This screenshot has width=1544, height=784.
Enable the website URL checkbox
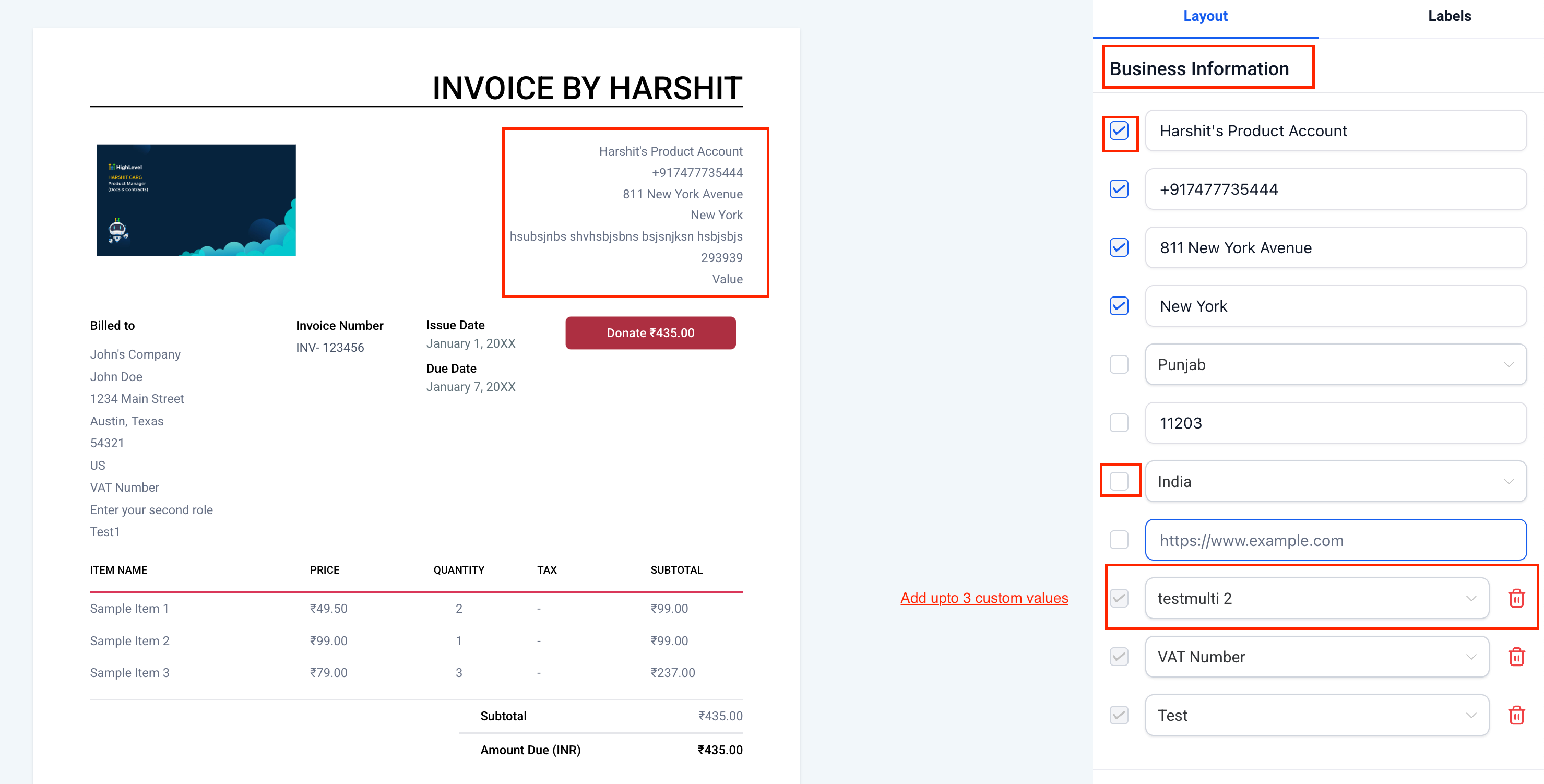click(1119, 540)
